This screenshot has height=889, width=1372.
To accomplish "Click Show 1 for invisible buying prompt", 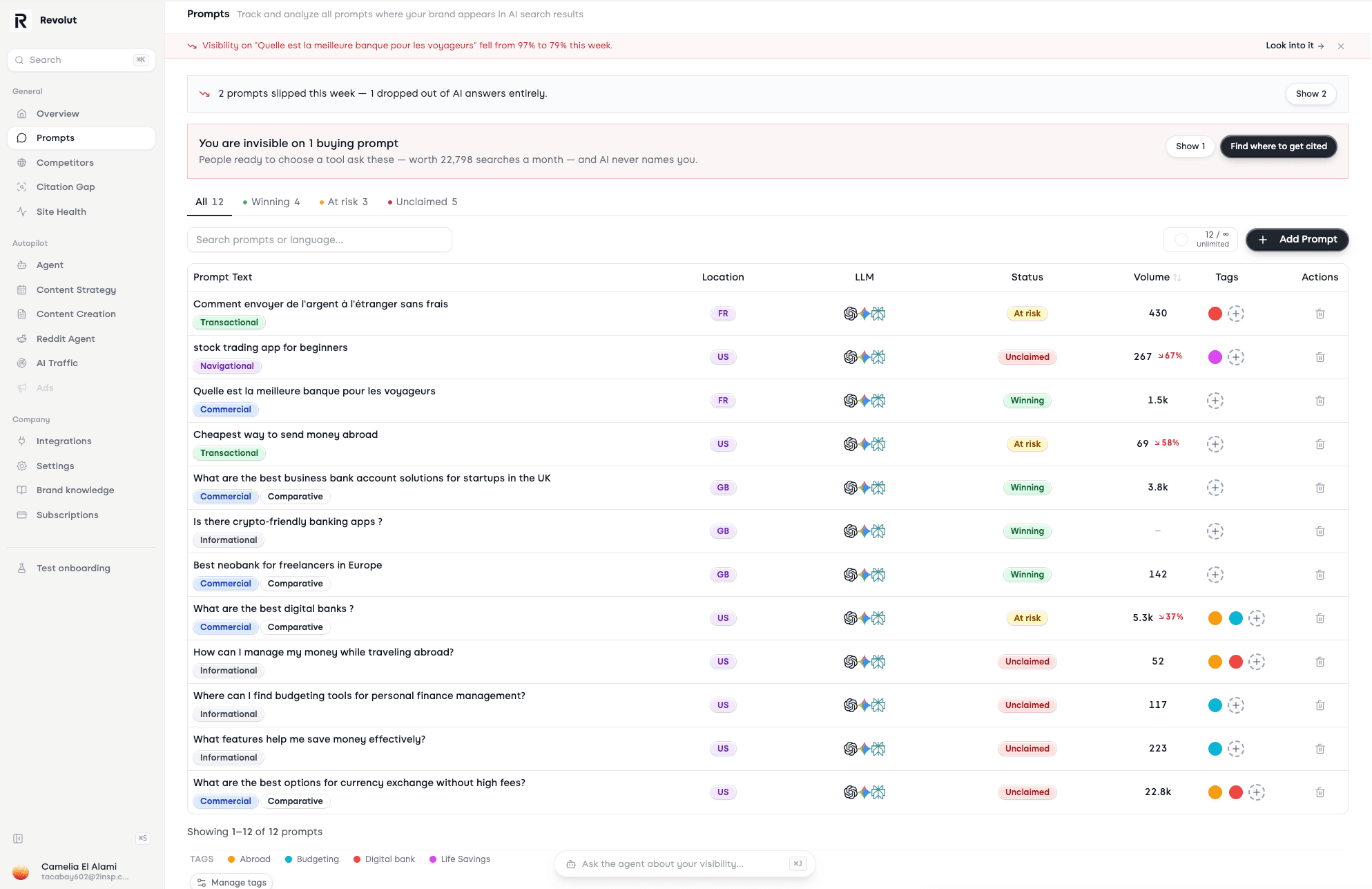I will pos(1190,146).
